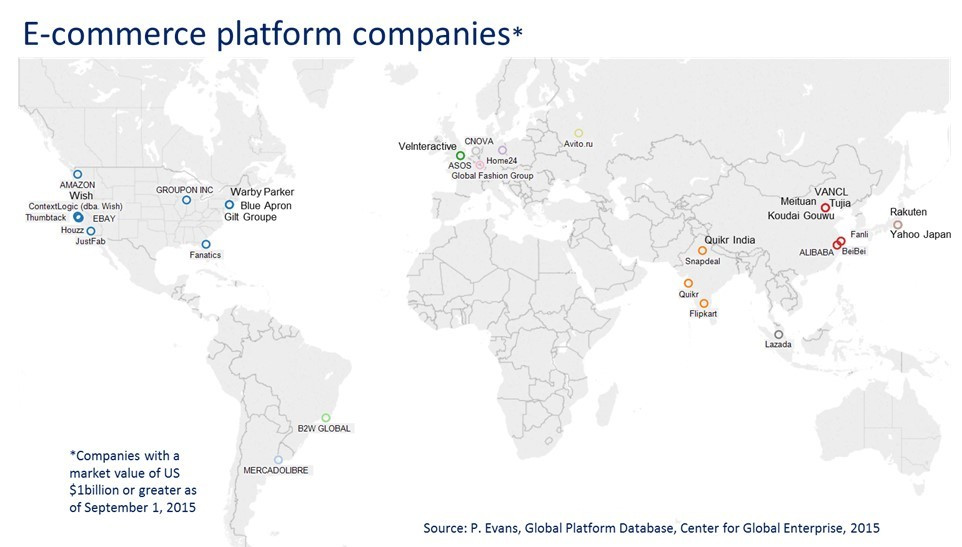Select the gray marker below CNOVA
This screenshot has width=962, height=547.
475,151
